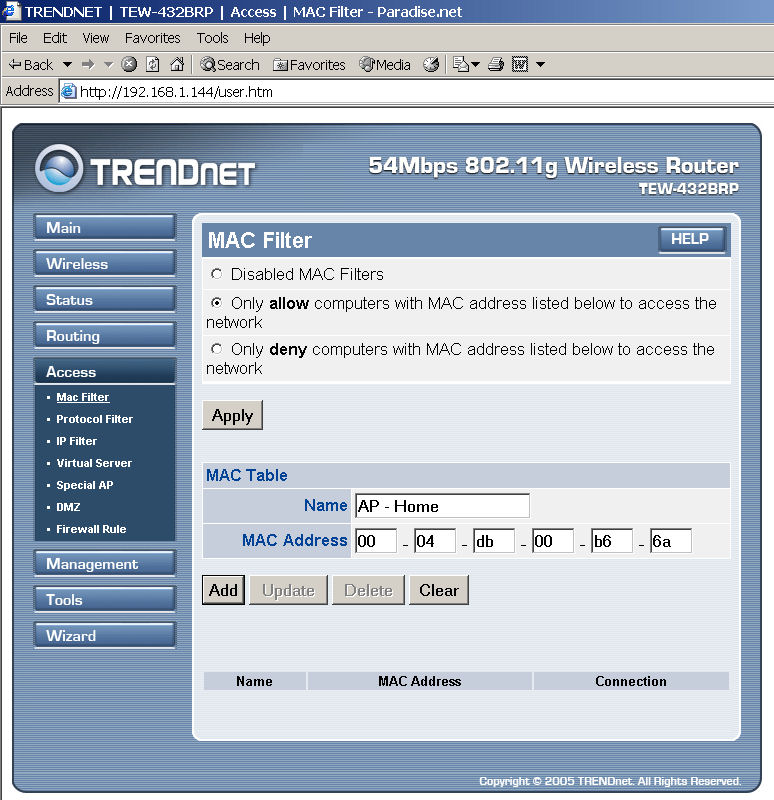Click the Delete button
The image size is (774, 800).
click(368, 590)
